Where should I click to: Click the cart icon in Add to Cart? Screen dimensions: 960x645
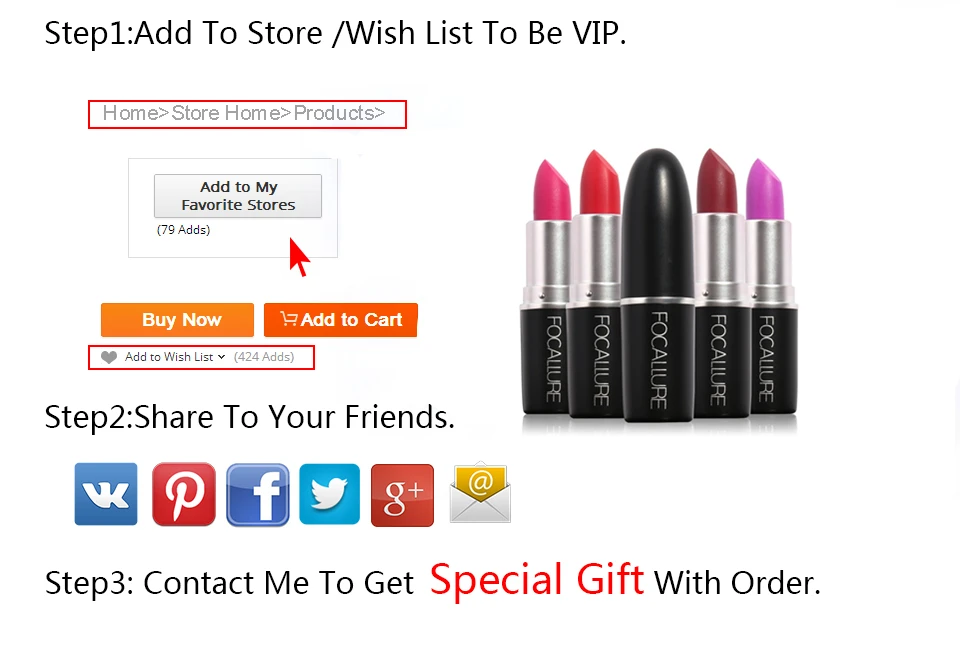click(288, 318)
